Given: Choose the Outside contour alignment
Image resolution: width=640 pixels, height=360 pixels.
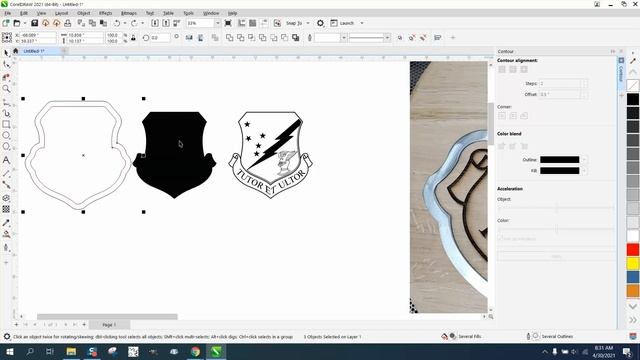Looking at the screenshot, I should tap(524, 69).
